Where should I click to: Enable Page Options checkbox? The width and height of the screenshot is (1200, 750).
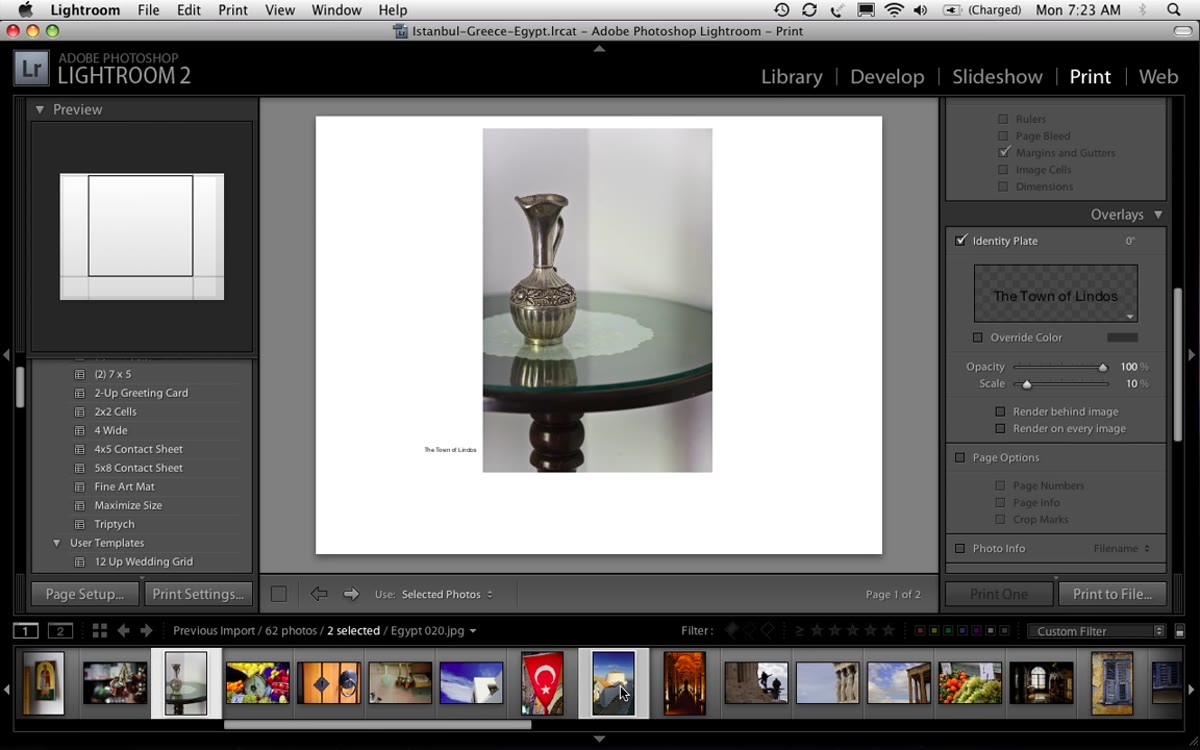click(960, 458)
